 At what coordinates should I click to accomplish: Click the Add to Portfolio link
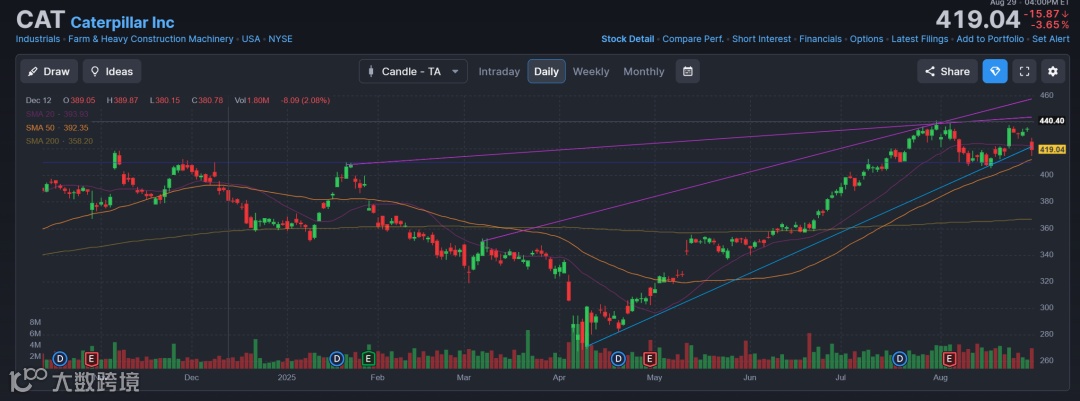click(990, 39)
